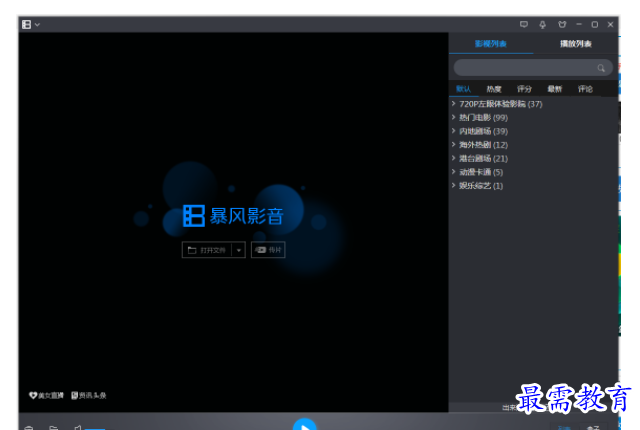Switch to the 播放列表 tab
Image resolution: width=640 pixels, height=430 pixels.
[576, 44]
